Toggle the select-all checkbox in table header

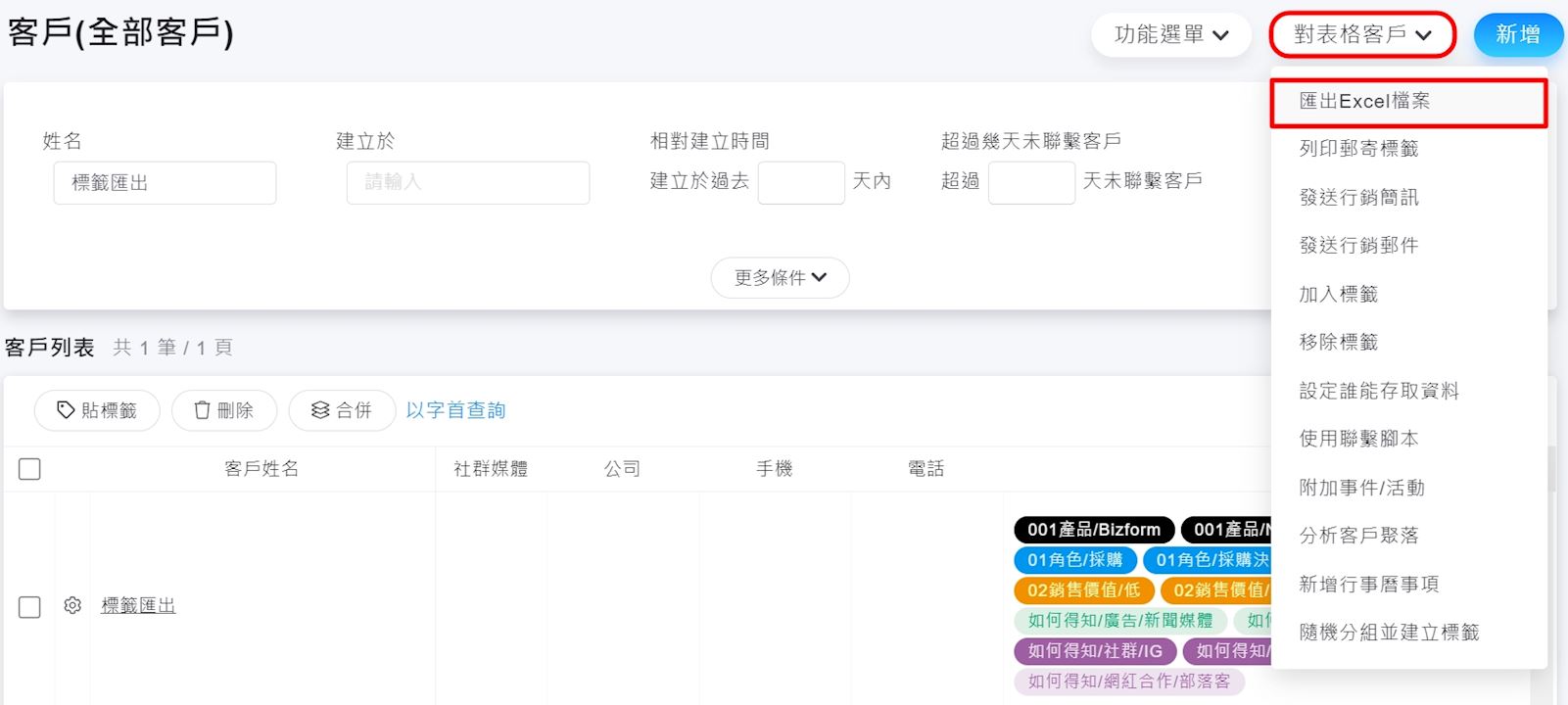coord(29,469)
